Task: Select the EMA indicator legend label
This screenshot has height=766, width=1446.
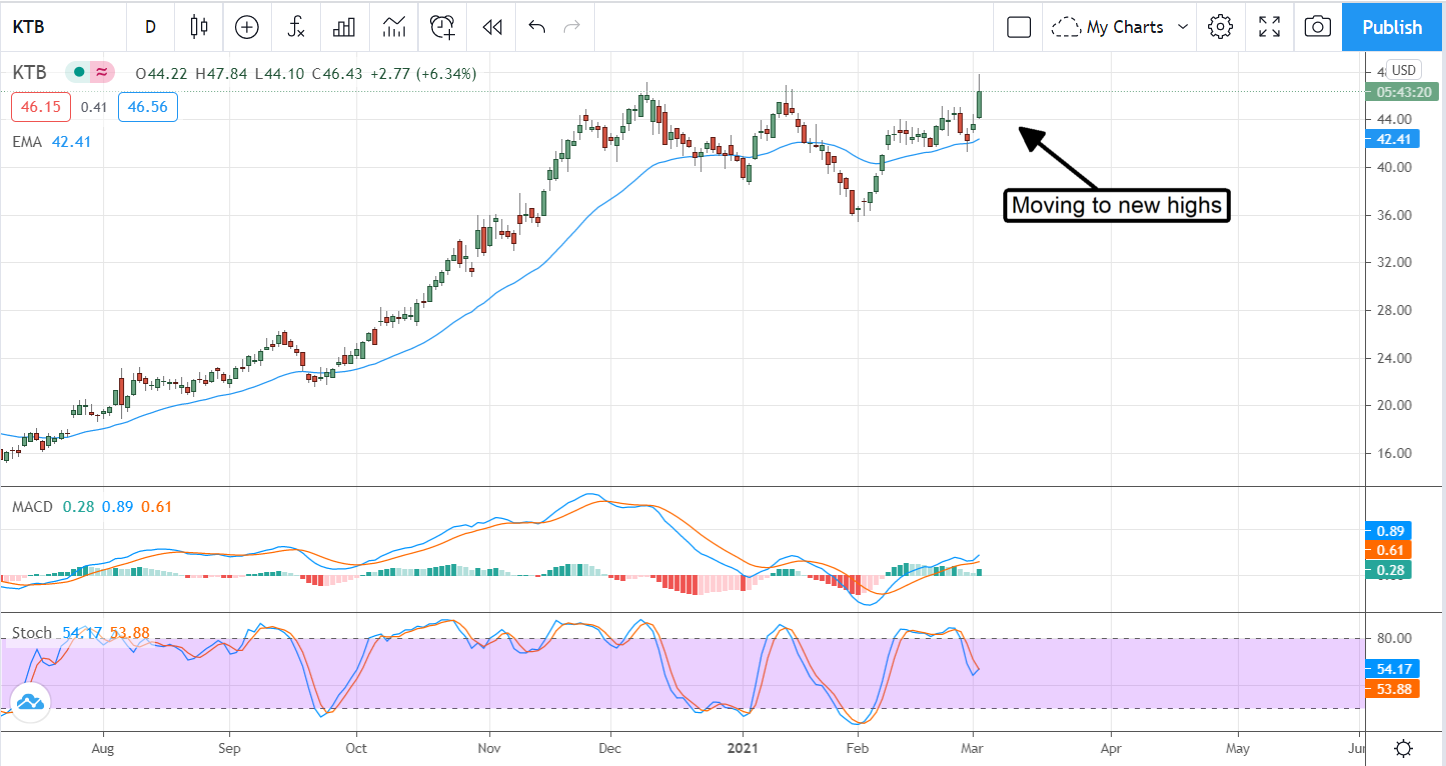Action: click(x=27, y=142)
